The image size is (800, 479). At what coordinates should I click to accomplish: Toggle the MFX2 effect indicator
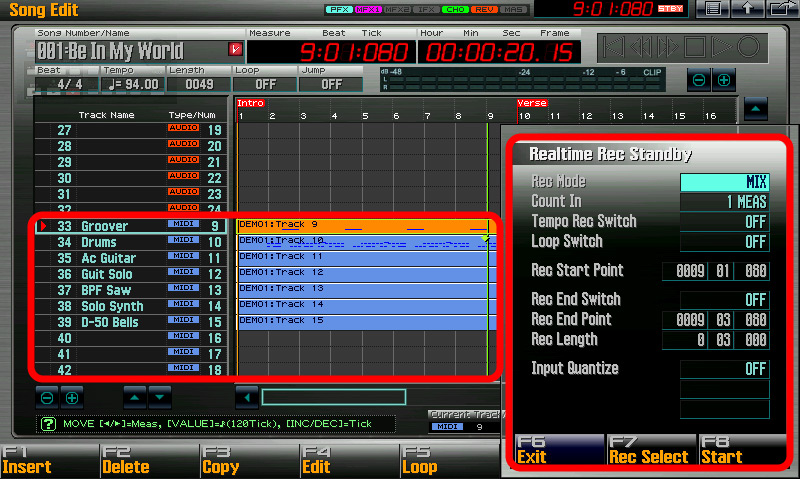click(397, 9)
